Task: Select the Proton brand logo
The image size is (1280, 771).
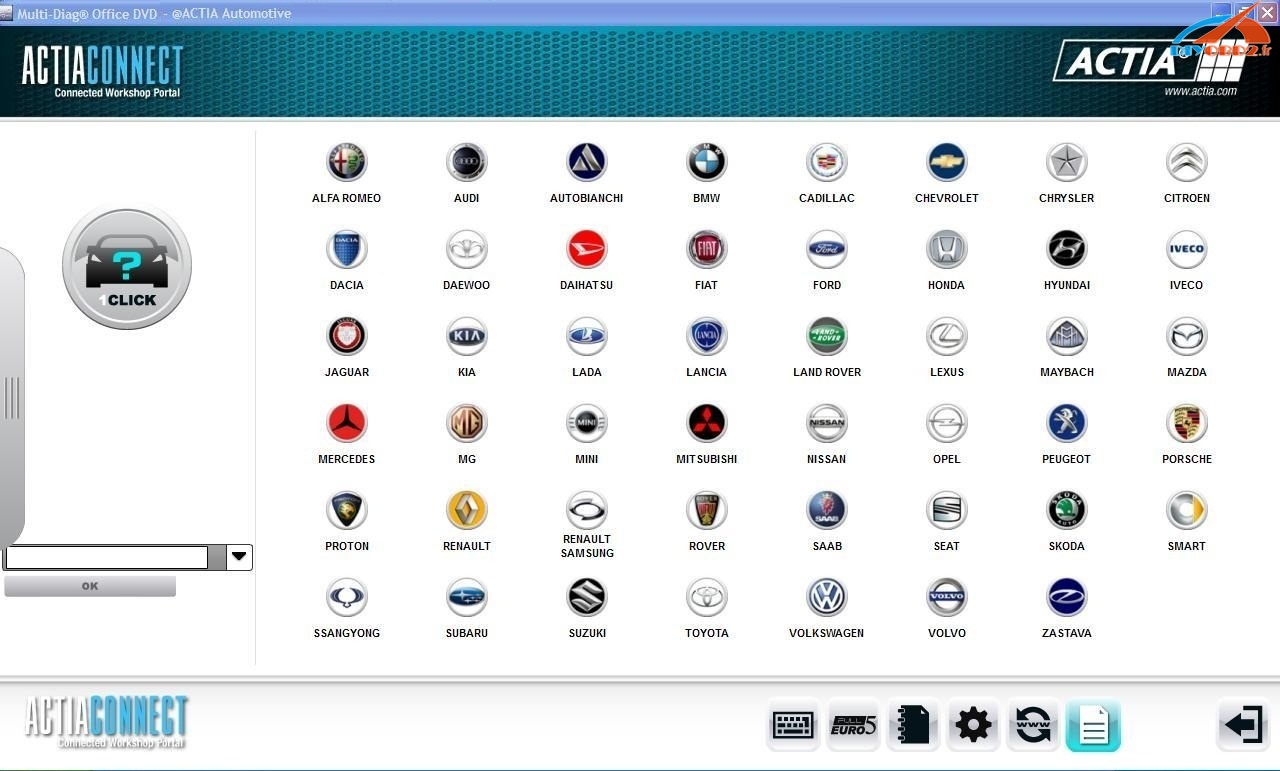Action: click(347, 510)
